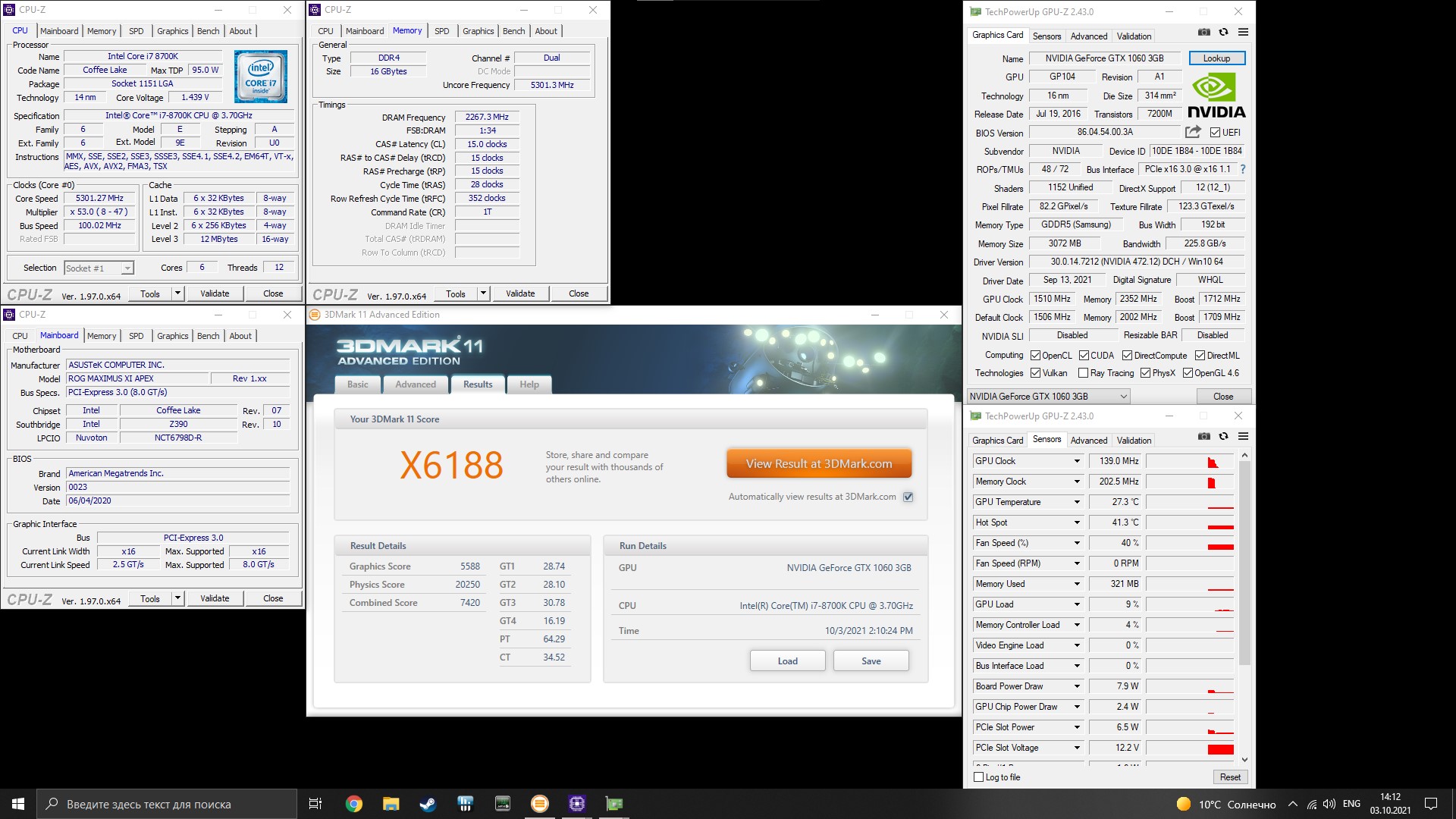Click the Fan Speed (%) sensor graph

[x=1190, y=543]
